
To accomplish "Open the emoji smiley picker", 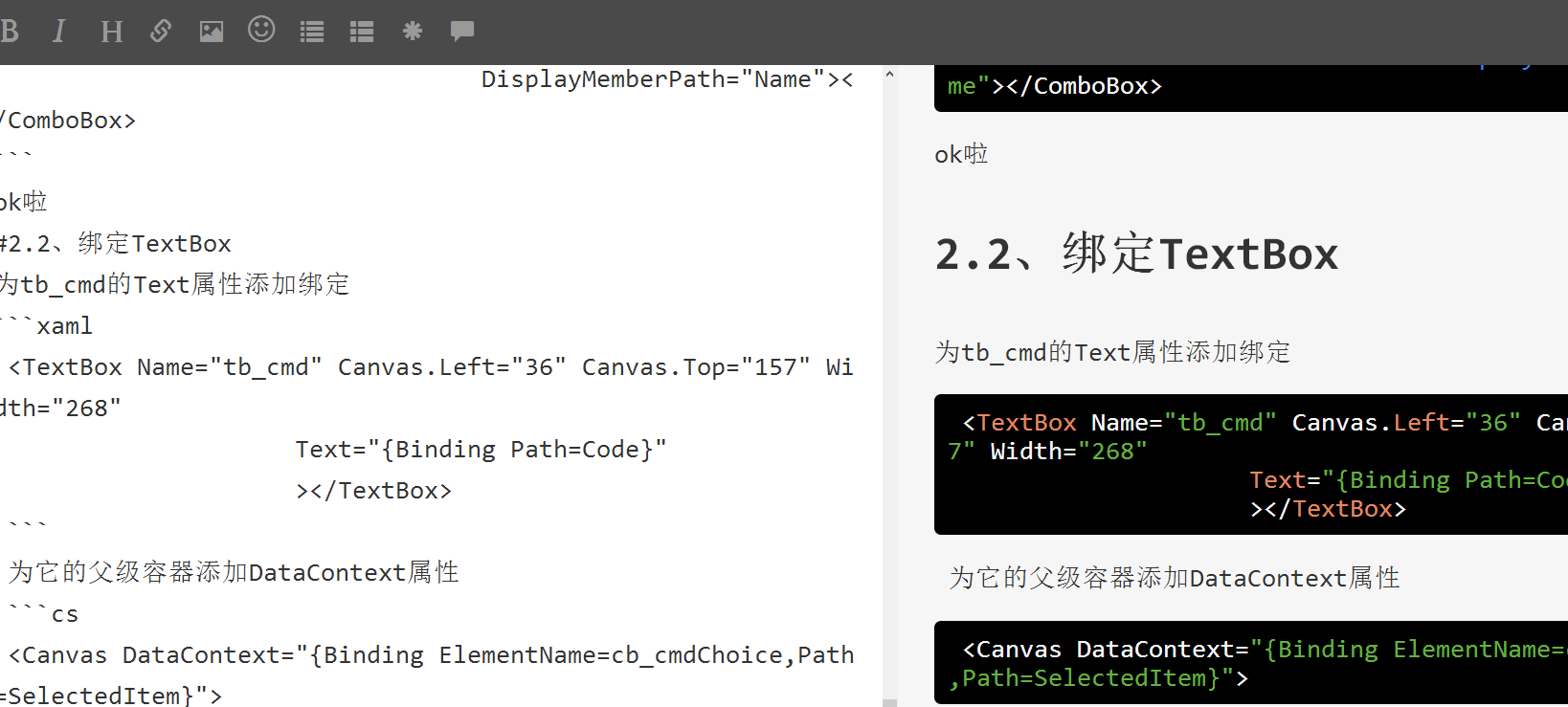I will (261, 30).
